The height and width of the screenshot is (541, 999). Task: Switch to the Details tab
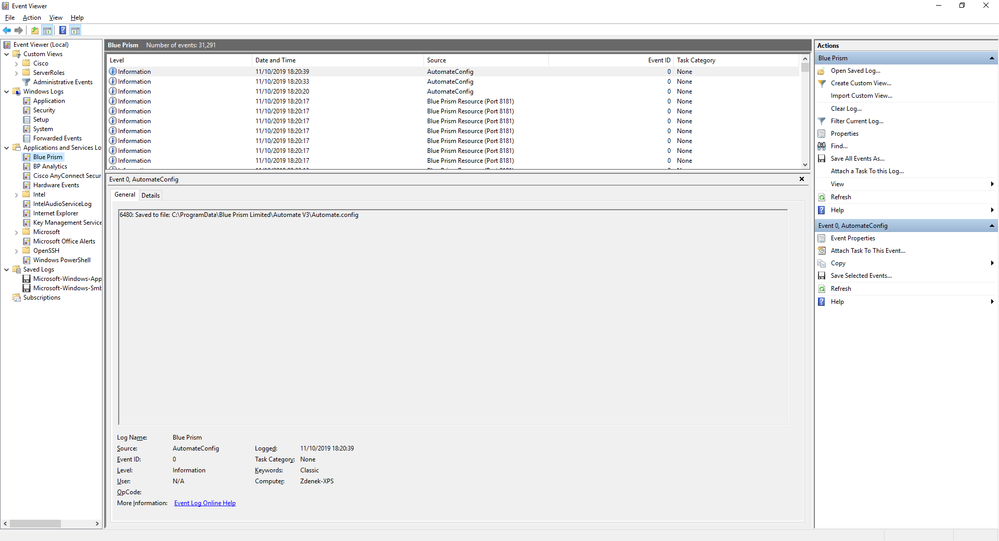pos(150,196)
